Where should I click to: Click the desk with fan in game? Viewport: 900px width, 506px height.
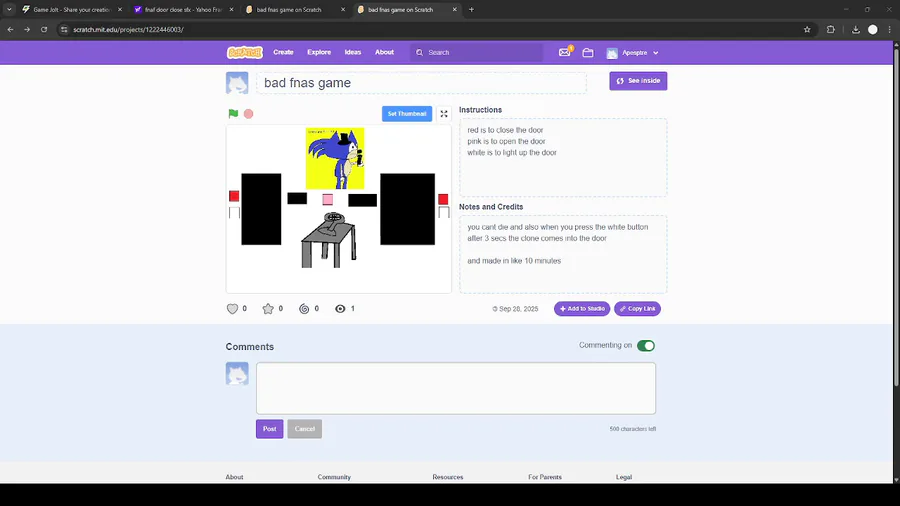point(329,240)
